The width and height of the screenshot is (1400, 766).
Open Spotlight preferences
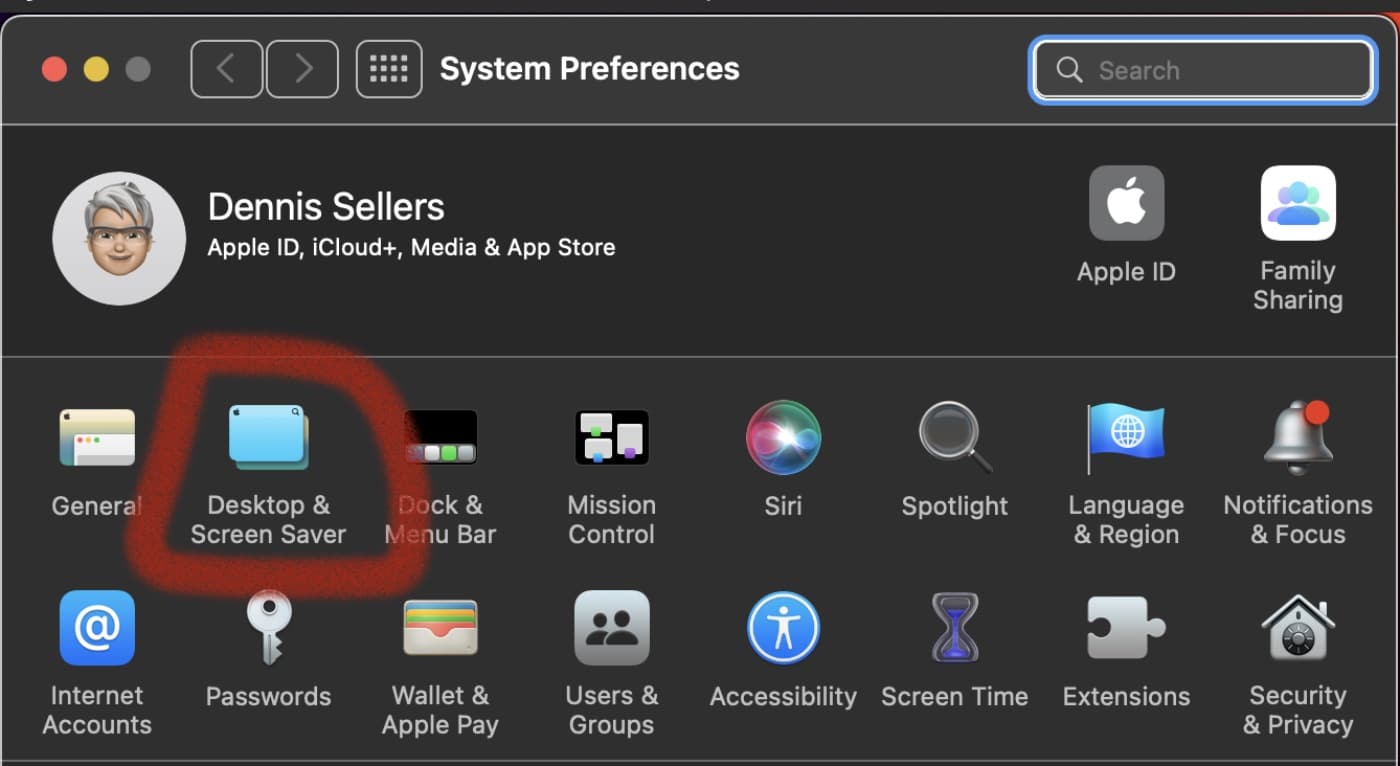click(x=955, y=438)
